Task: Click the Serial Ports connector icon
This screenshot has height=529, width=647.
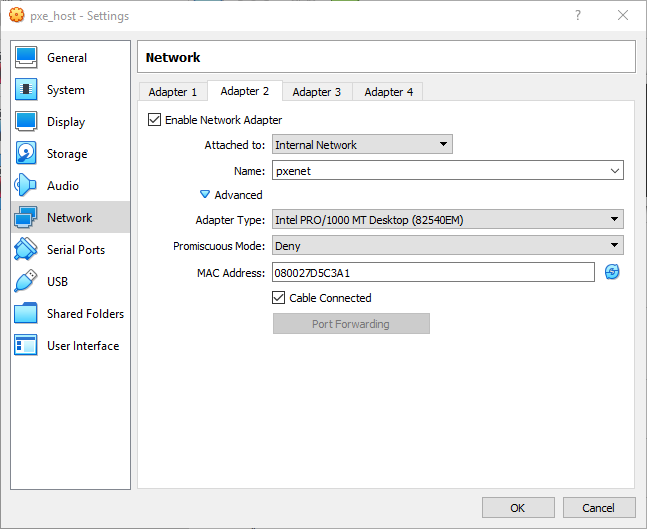Action: (x=26, y=249)
